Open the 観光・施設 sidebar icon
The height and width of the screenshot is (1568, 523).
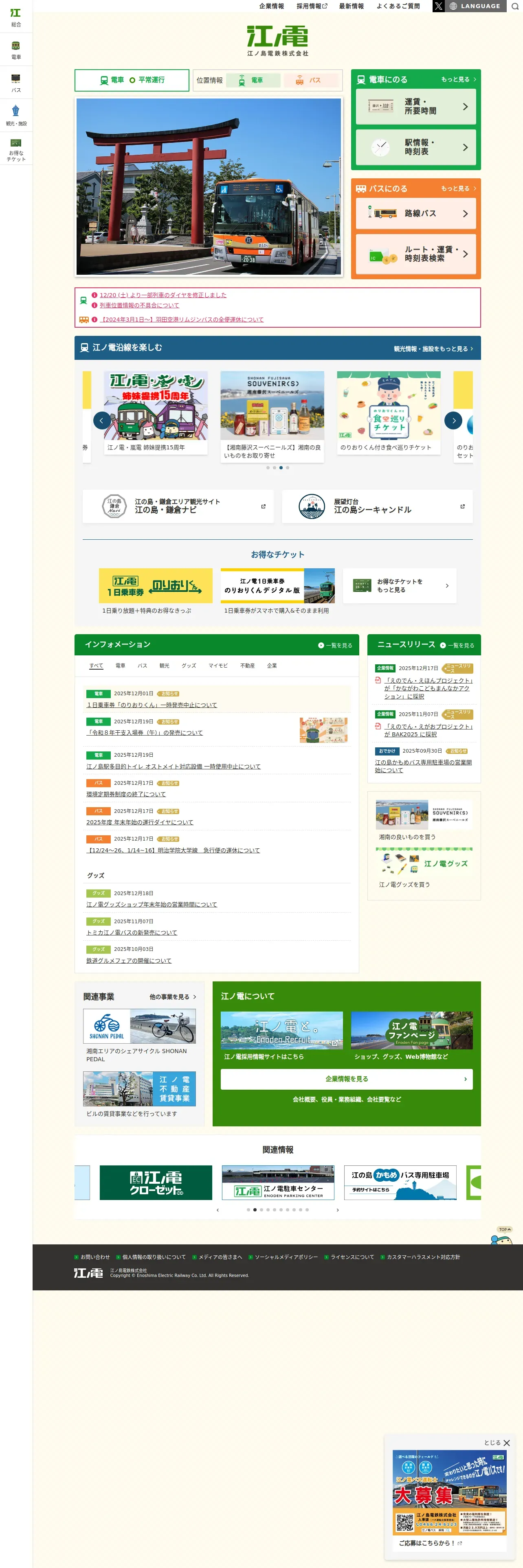tap(16, 116)
